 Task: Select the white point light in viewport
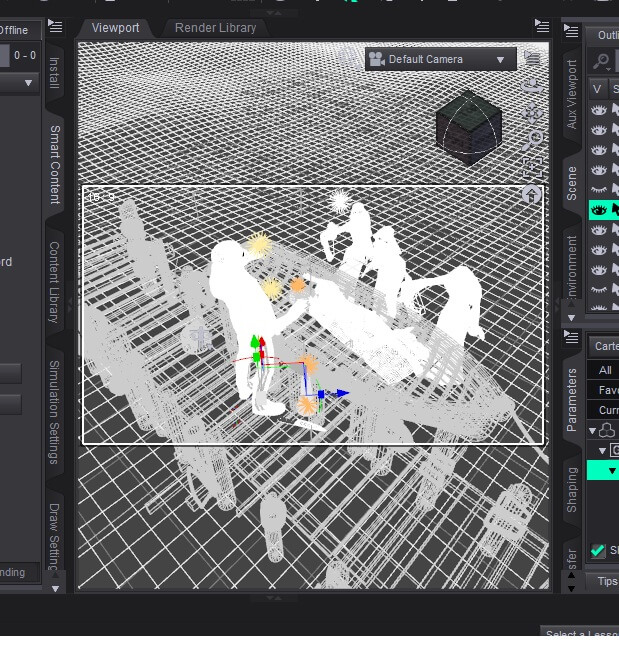(x=340, y=202)
